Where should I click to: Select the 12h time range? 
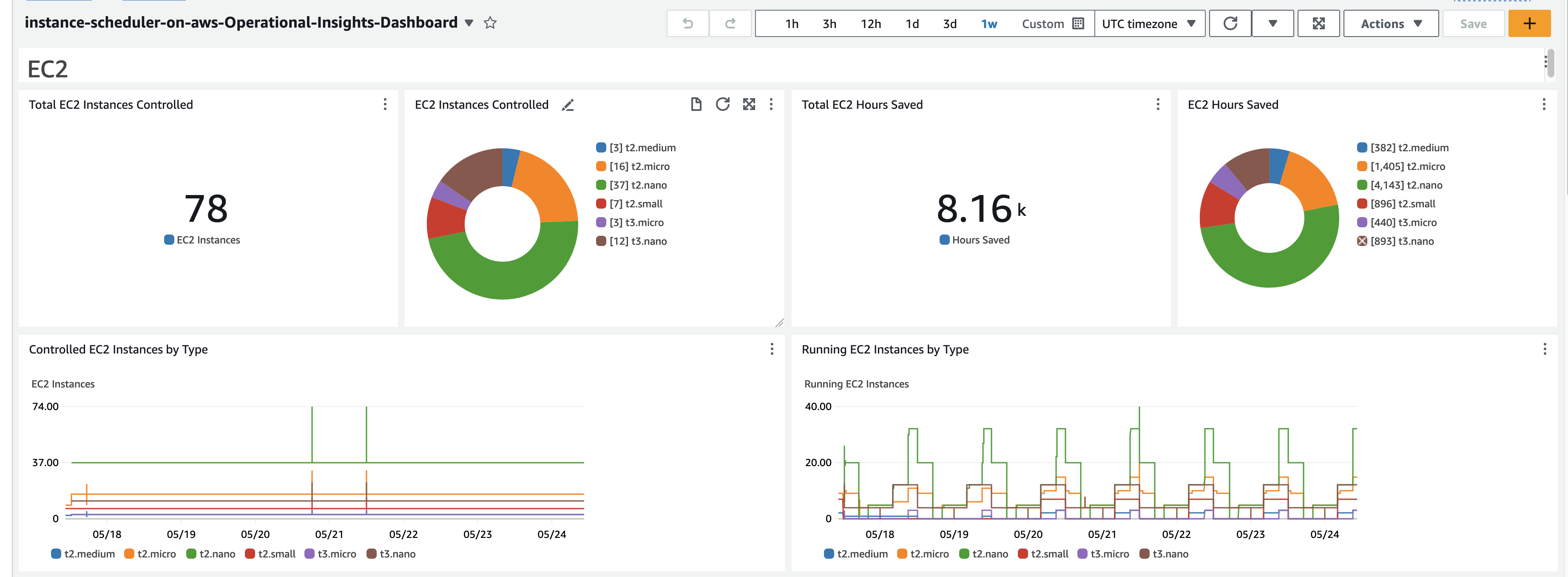870,24
